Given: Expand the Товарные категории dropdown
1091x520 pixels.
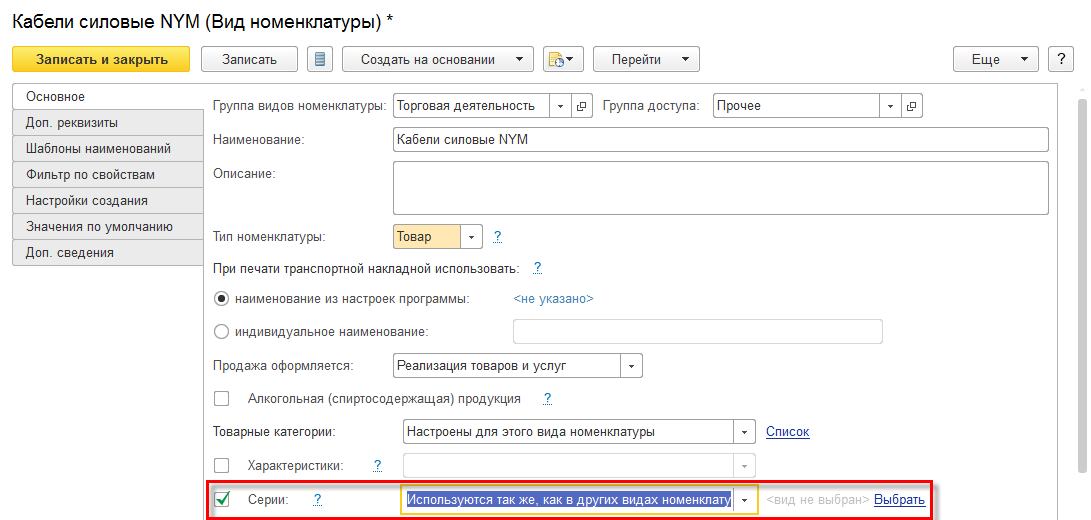Looking at the screenshot, I should pos(744,432).
